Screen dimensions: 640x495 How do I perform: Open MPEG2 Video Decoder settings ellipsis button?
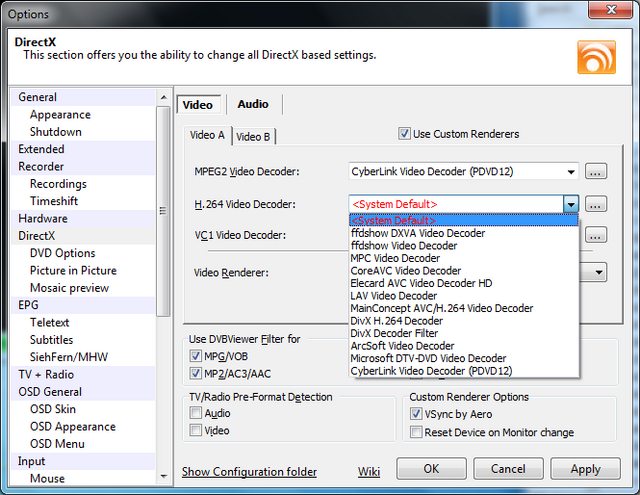(596, 171)
